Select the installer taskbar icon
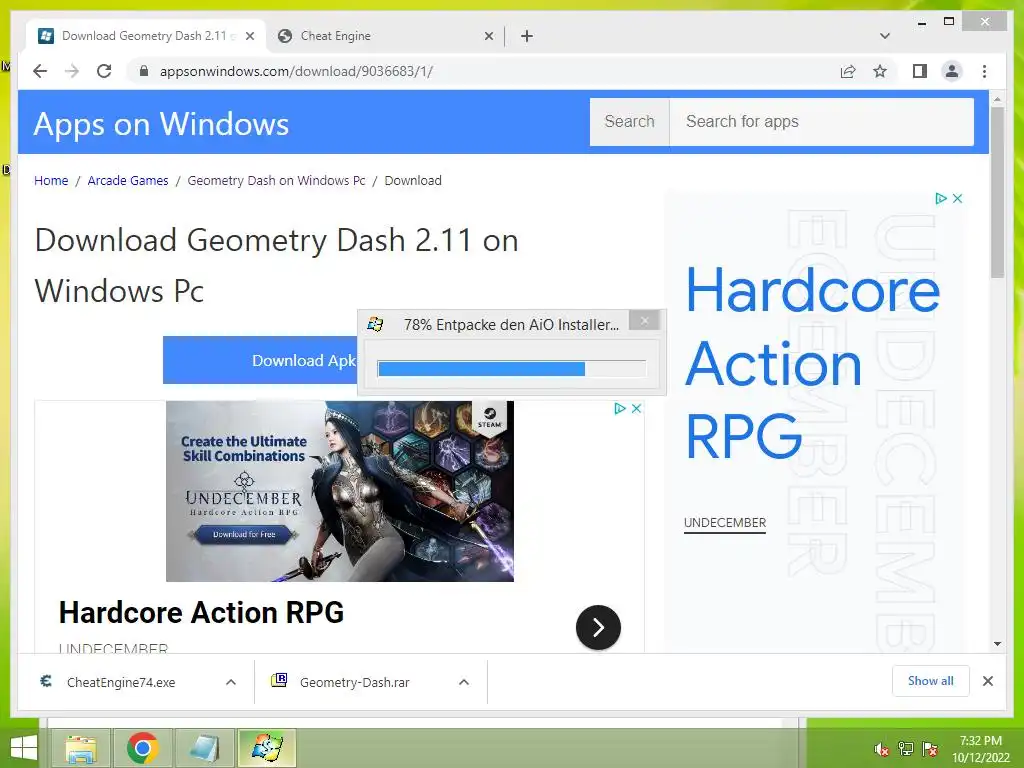The height and width of the screenshot is (768, 1024). click(266, 748)
